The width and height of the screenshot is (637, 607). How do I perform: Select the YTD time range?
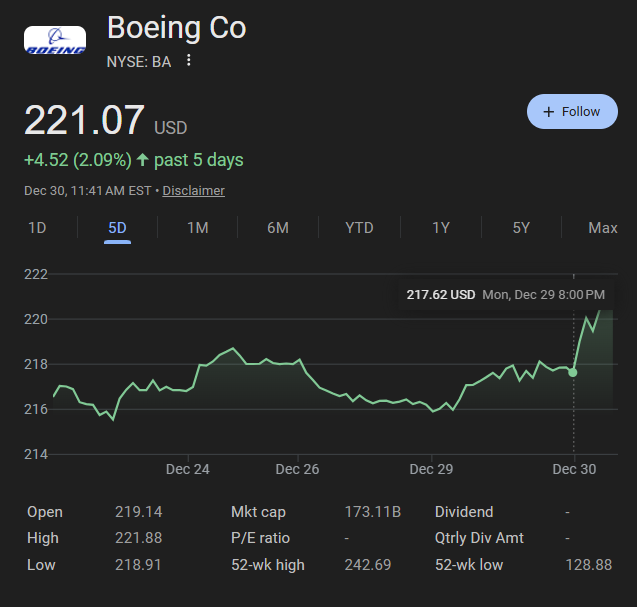tap(359, 228)
